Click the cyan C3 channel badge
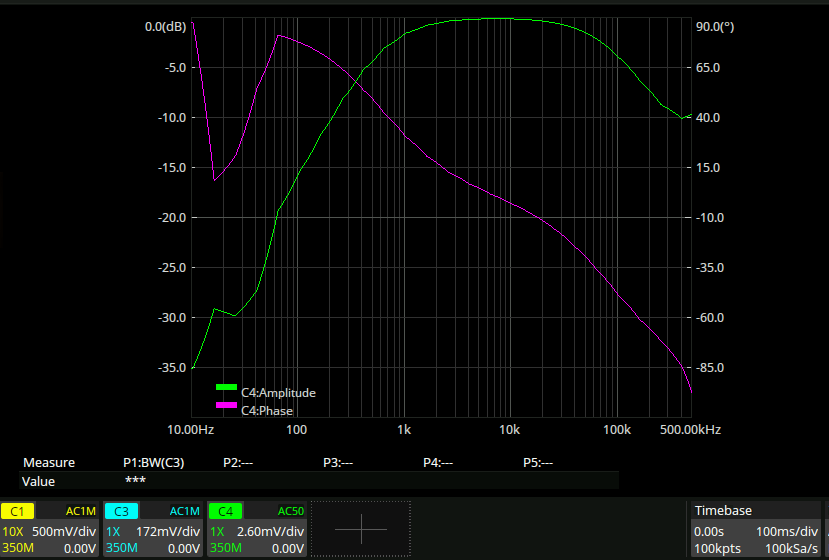Screen dimensions: 829x560 (122, 511)
